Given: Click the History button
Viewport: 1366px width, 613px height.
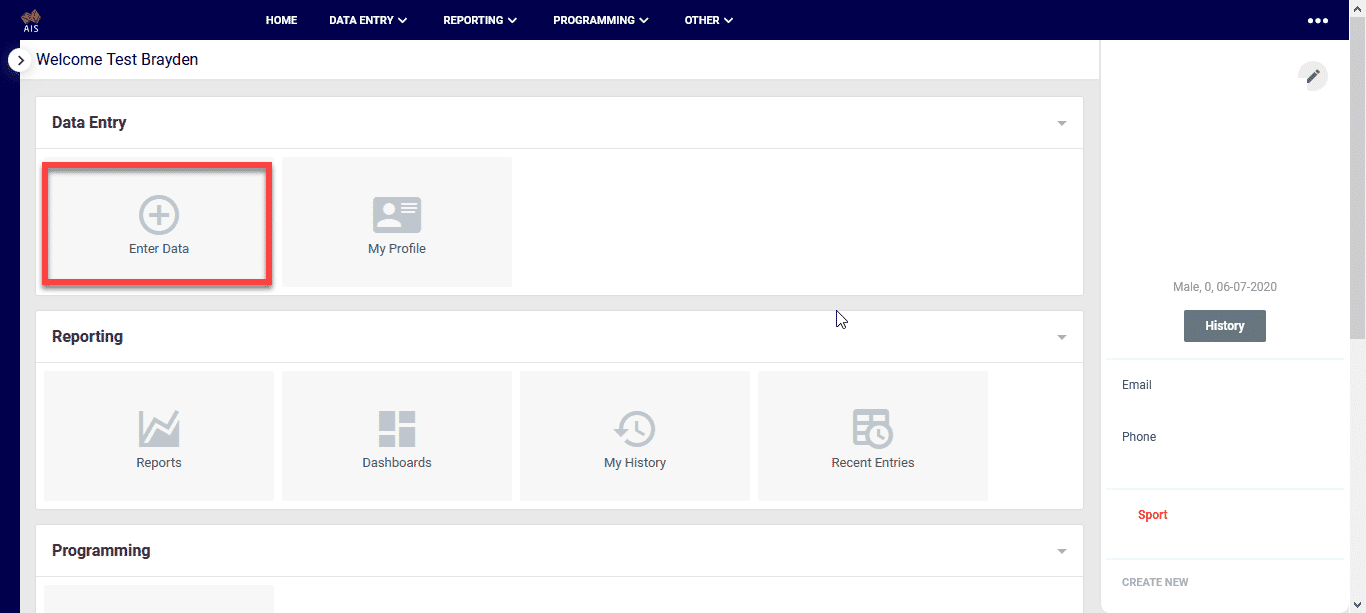Looking at the screenshot, I should tap(1225, 326).
